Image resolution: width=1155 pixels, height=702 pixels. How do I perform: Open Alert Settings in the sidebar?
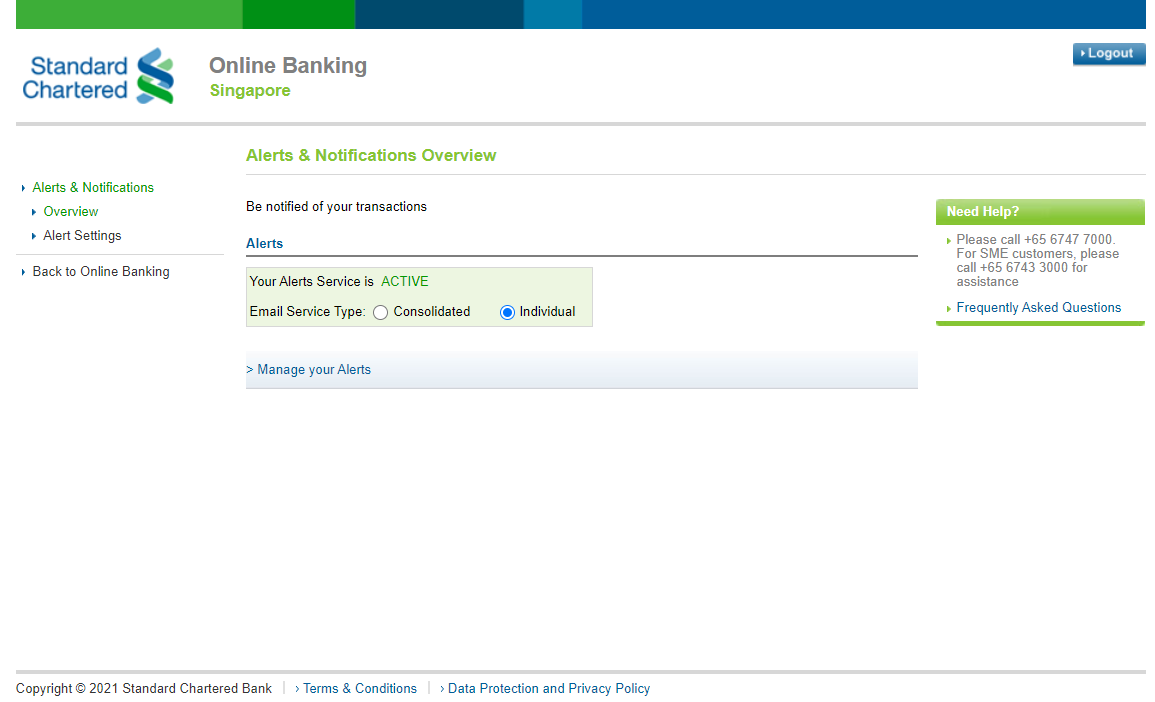click(x=82, y=236)
